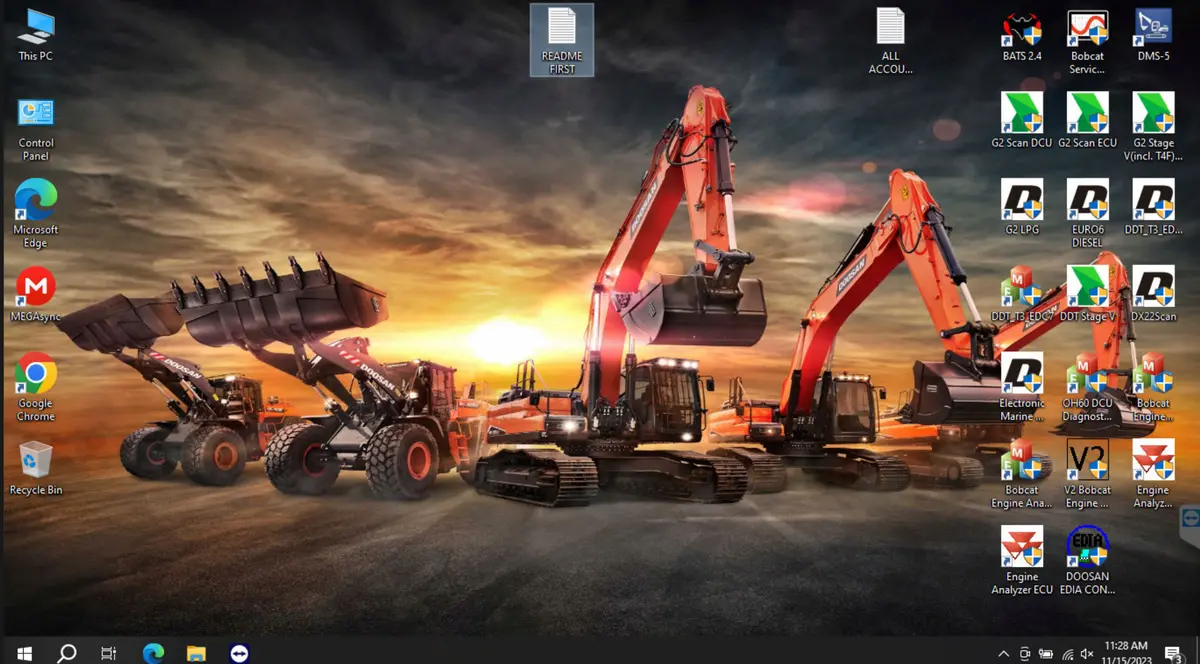The image size is (1200, 664).
Task: Launch the V2 Bobcat Engine shortcut
Action: (1087, 473)
